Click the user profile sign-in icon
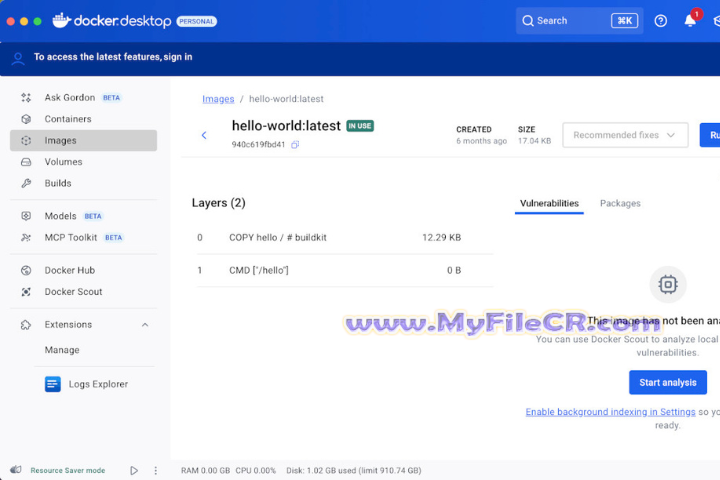Screen dimensions: 720x480 18,58
